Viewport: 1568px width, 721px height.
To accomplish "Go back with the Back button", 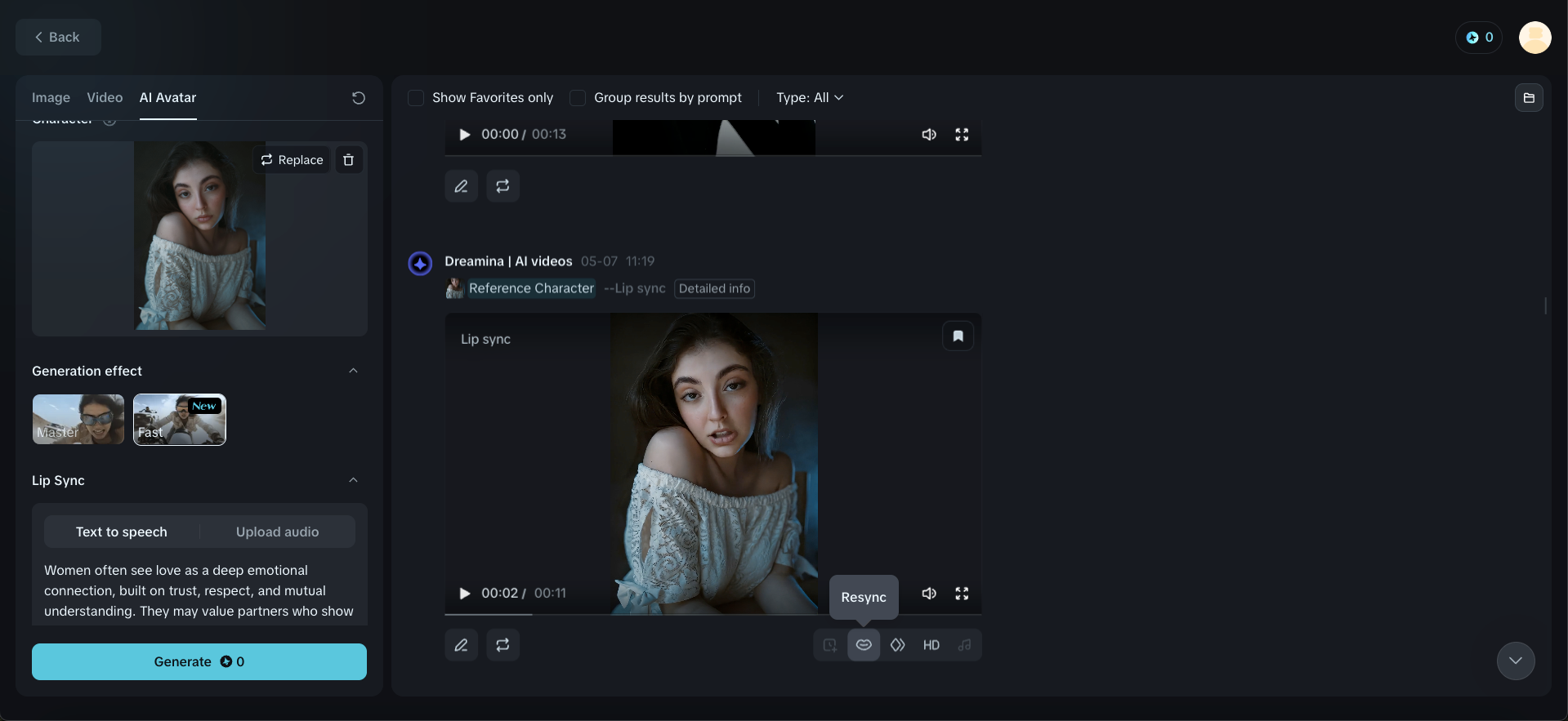I will point(58,38).
